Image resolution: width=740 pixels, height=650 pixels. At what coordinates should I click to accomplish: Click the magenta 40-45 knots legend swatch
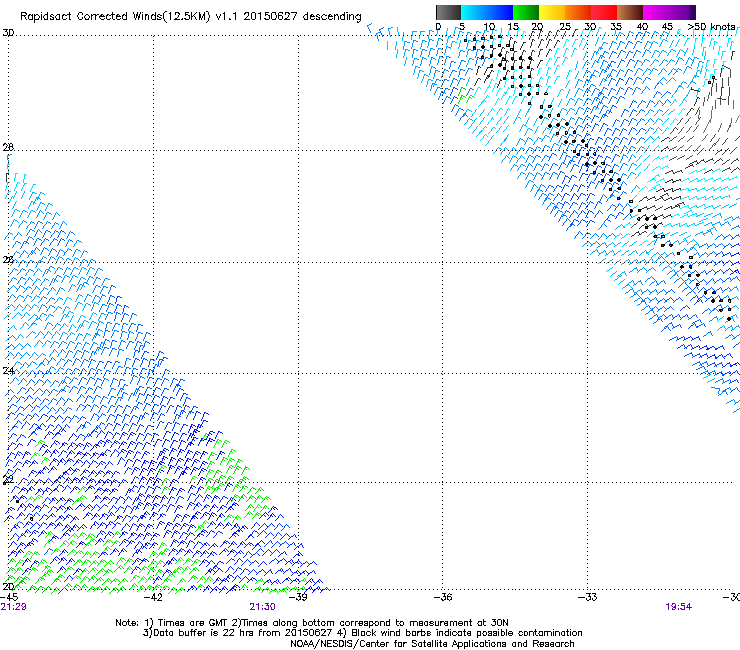(x=656, y=12)
